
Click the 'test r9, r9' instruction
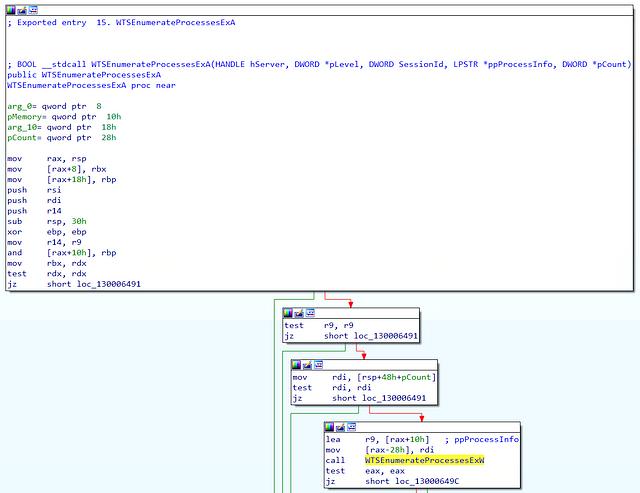click(x=319, y=325)
